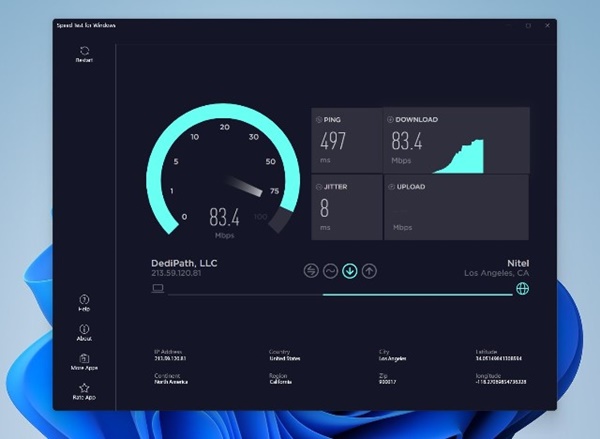Click the Nitel server name

(x=518, y=263)
